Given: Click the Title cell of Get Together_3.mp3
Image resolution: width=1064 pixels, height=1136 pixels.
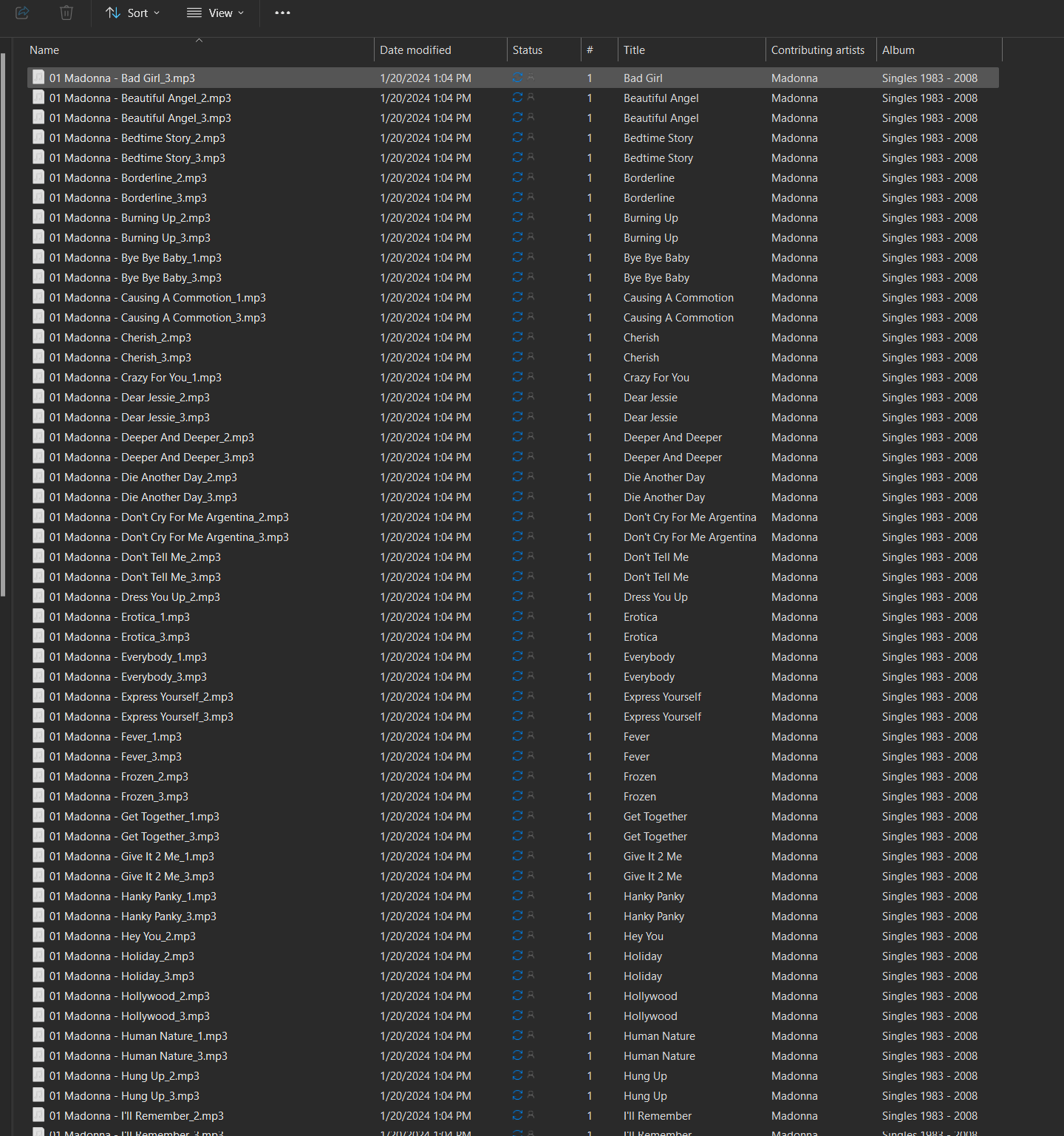Looking at the screenshot, I should pos(655,836).
